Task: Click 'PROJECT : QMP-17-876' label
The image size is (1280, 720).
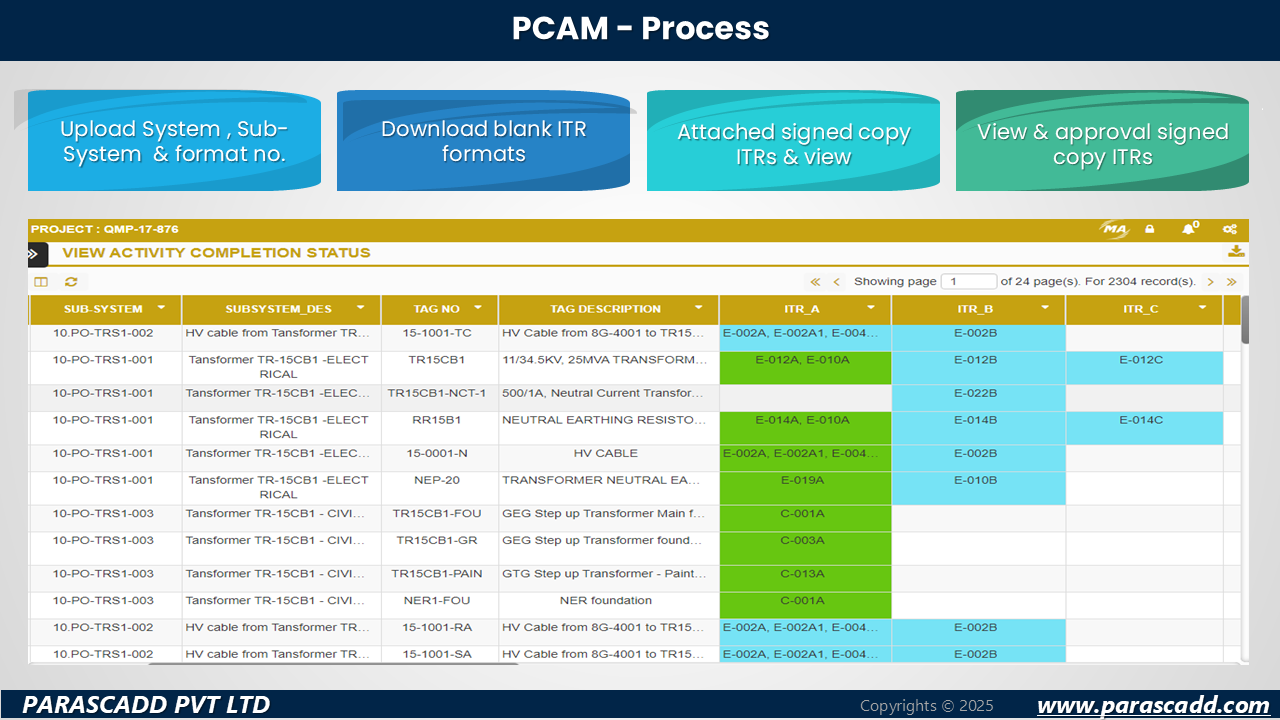Action: pos(105,229)
